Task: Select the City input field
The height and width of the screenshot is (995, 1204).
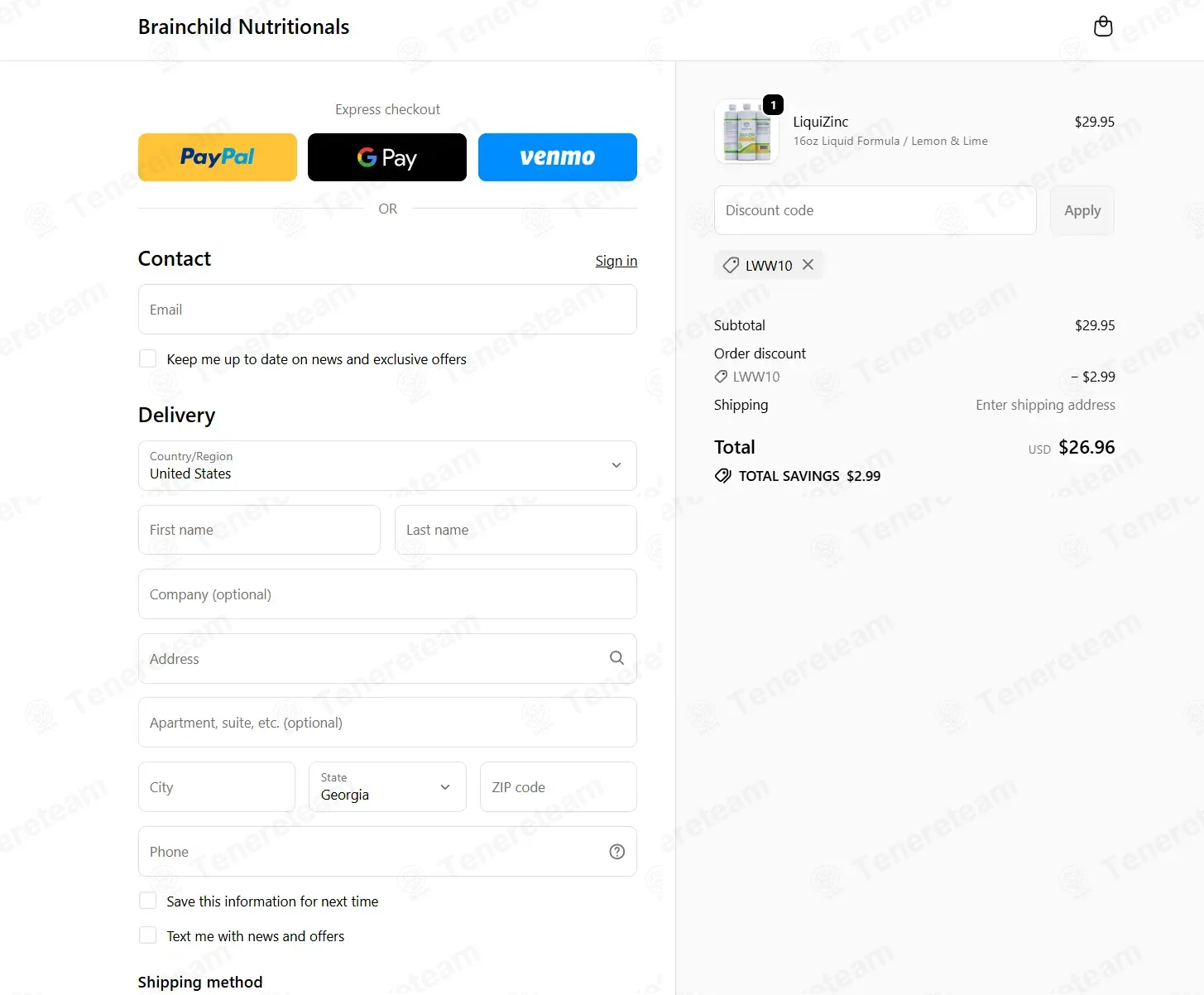Action: point(217,786)
